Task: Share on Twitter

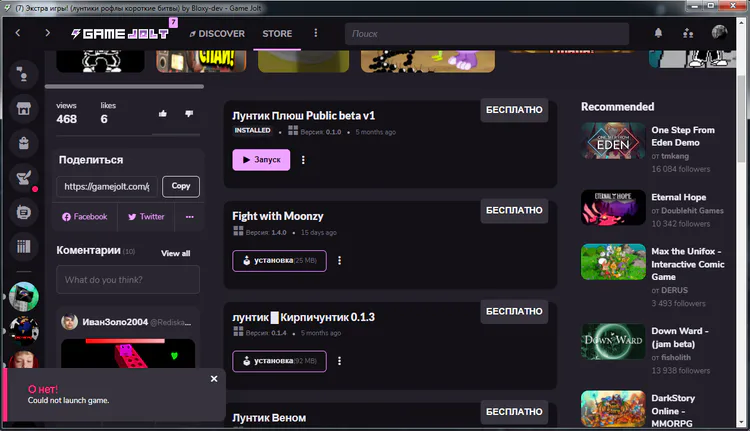Action: pos(146,217)
